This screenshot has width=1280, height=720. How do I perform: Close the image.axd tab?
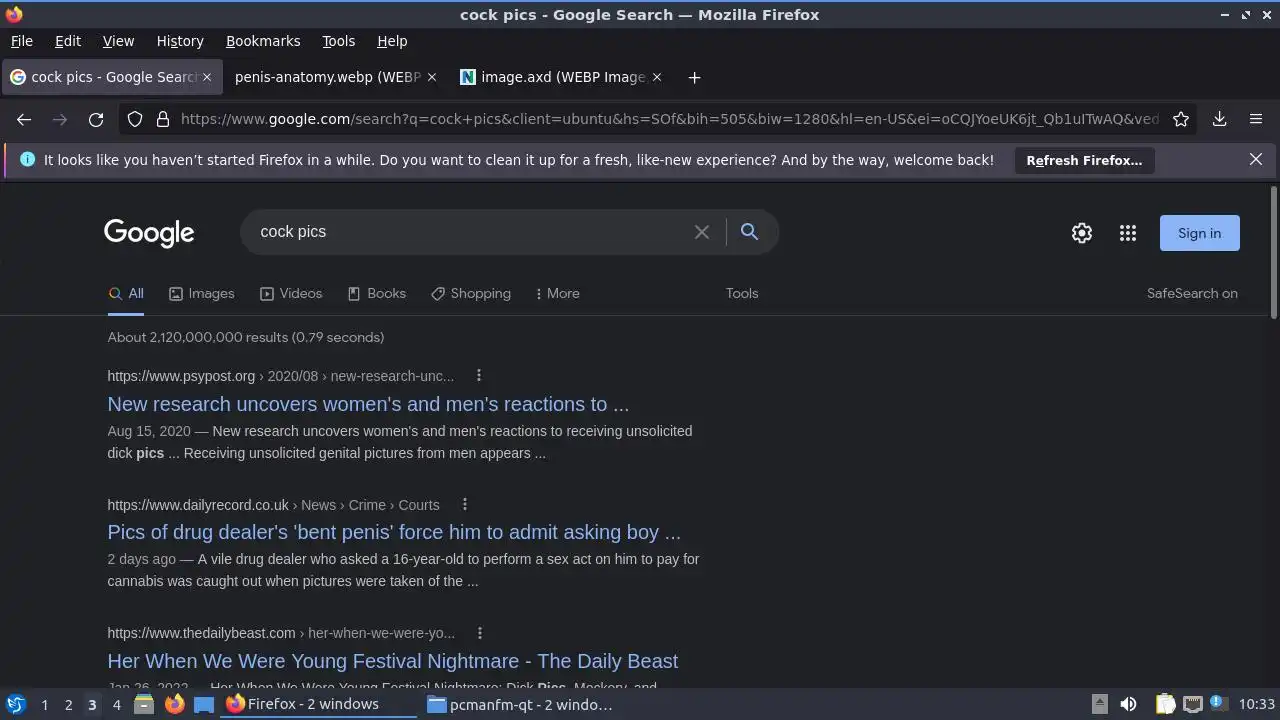[x=657, y=77]
